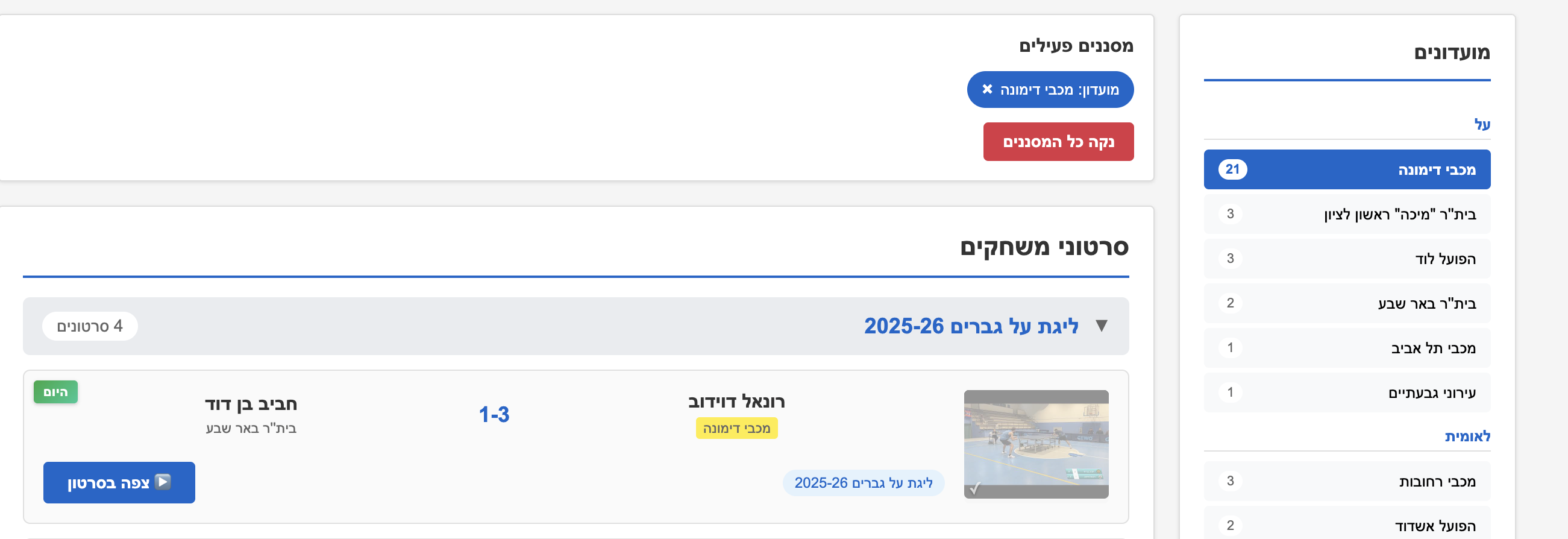Viewport: 1568px width, 539px height.
Task: Remove the מכבי דימונה filter via its X icon
Action: coord(986,89)
